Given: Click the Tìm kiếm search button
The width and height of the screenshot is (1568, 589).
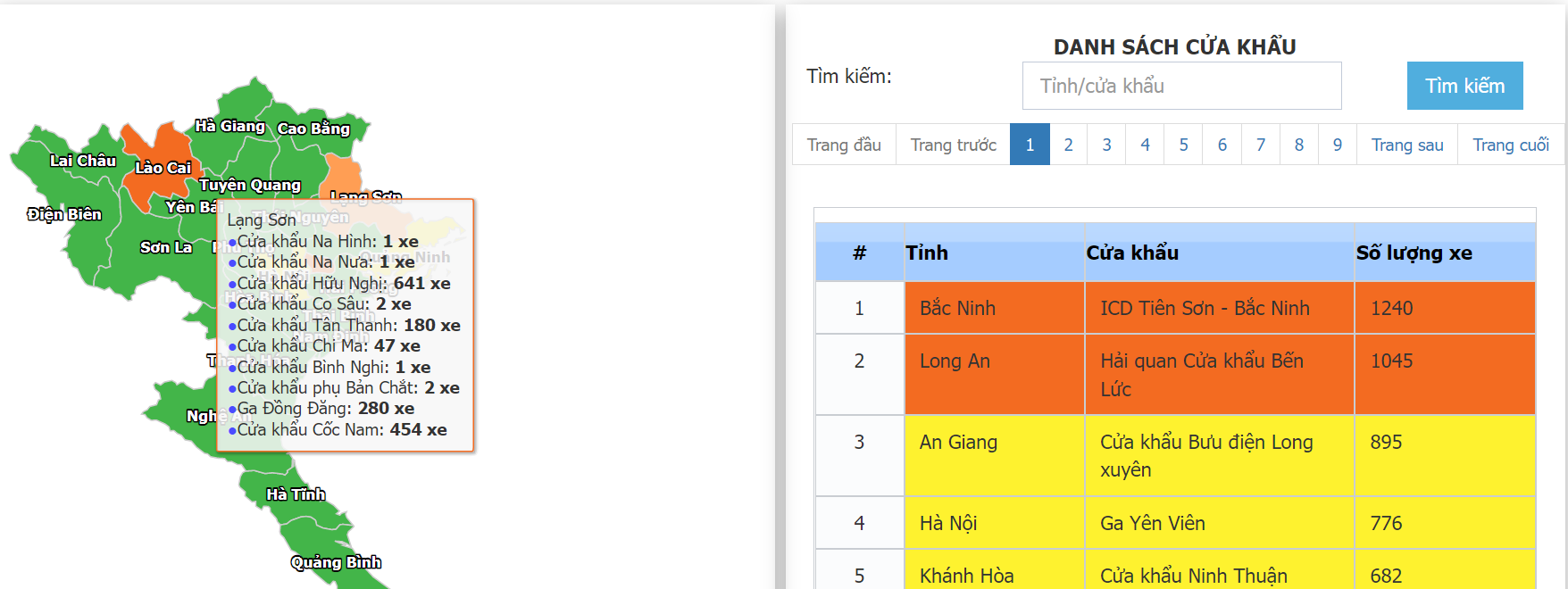Looking at the screenshot, I should pos(1464,86).
